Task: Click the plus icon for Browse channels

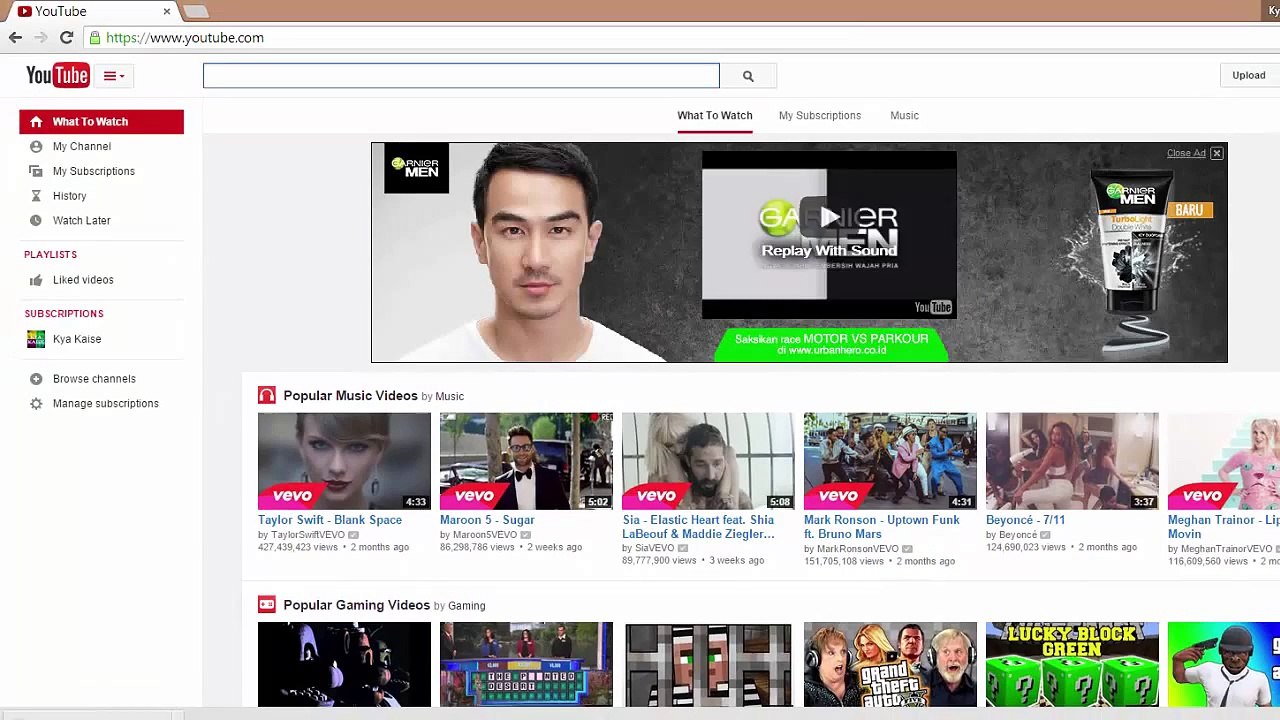Action: click(x=36, y=379)
